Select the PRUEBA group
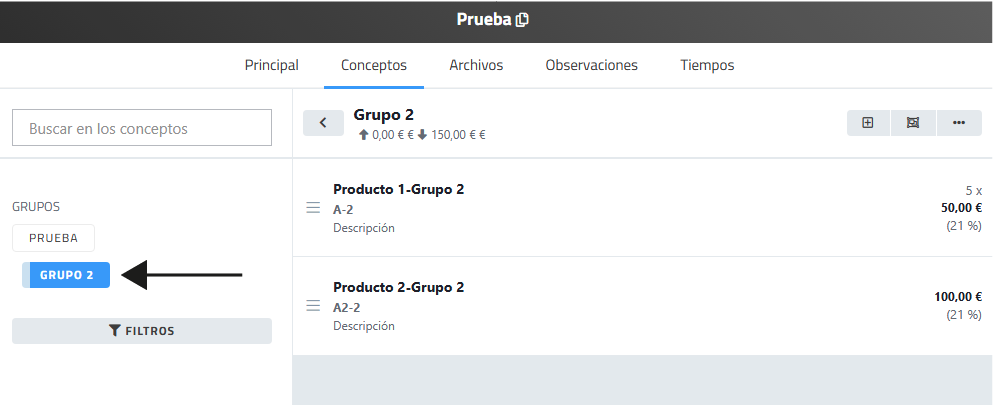 (53, 238)
